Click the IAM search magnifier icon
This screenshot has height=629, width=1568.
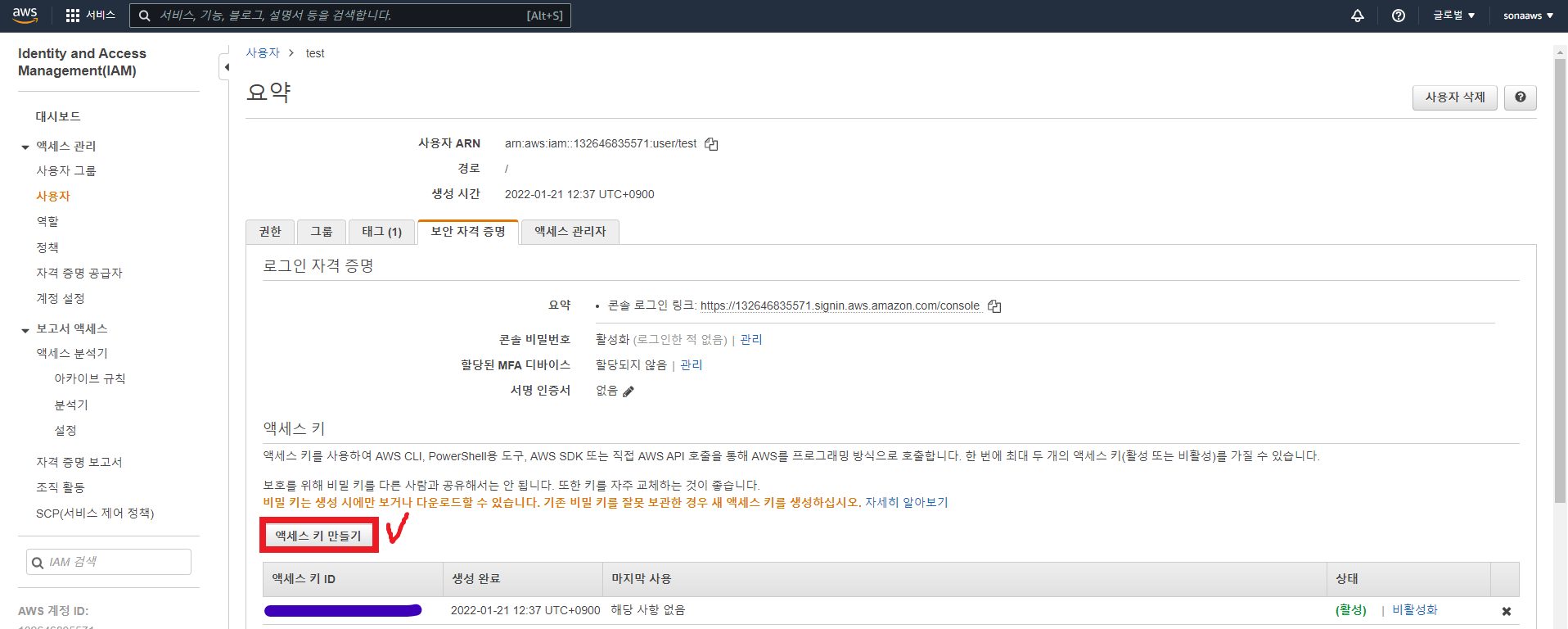point(38,563)
